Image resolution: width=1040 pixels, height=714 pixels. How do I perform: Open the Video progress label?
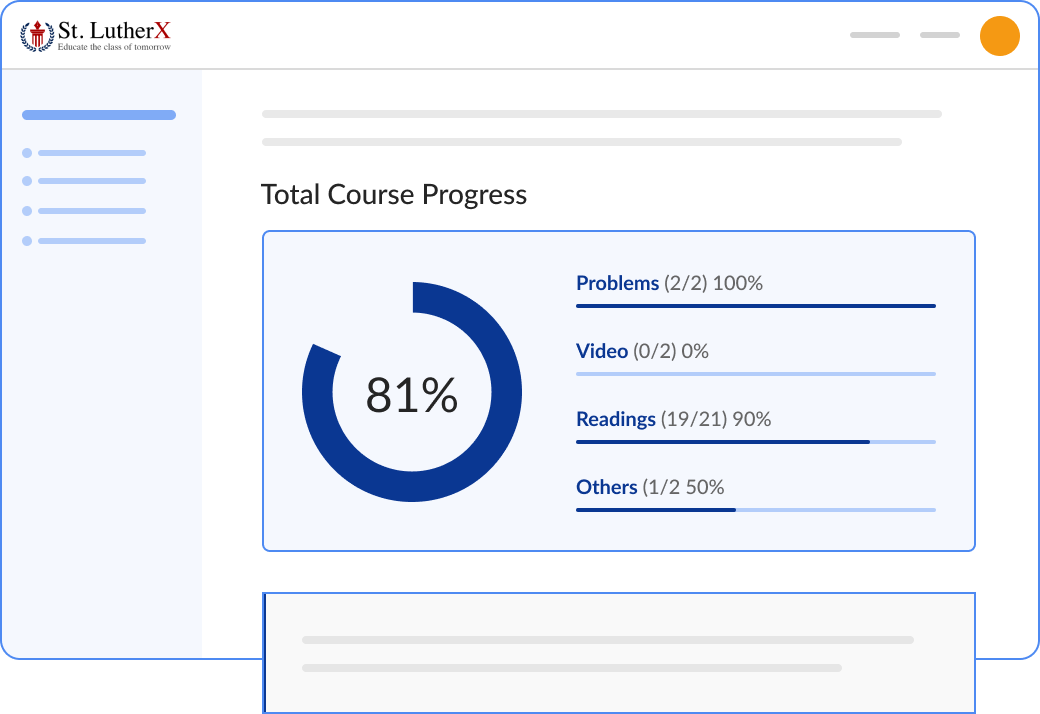[602, 351]
